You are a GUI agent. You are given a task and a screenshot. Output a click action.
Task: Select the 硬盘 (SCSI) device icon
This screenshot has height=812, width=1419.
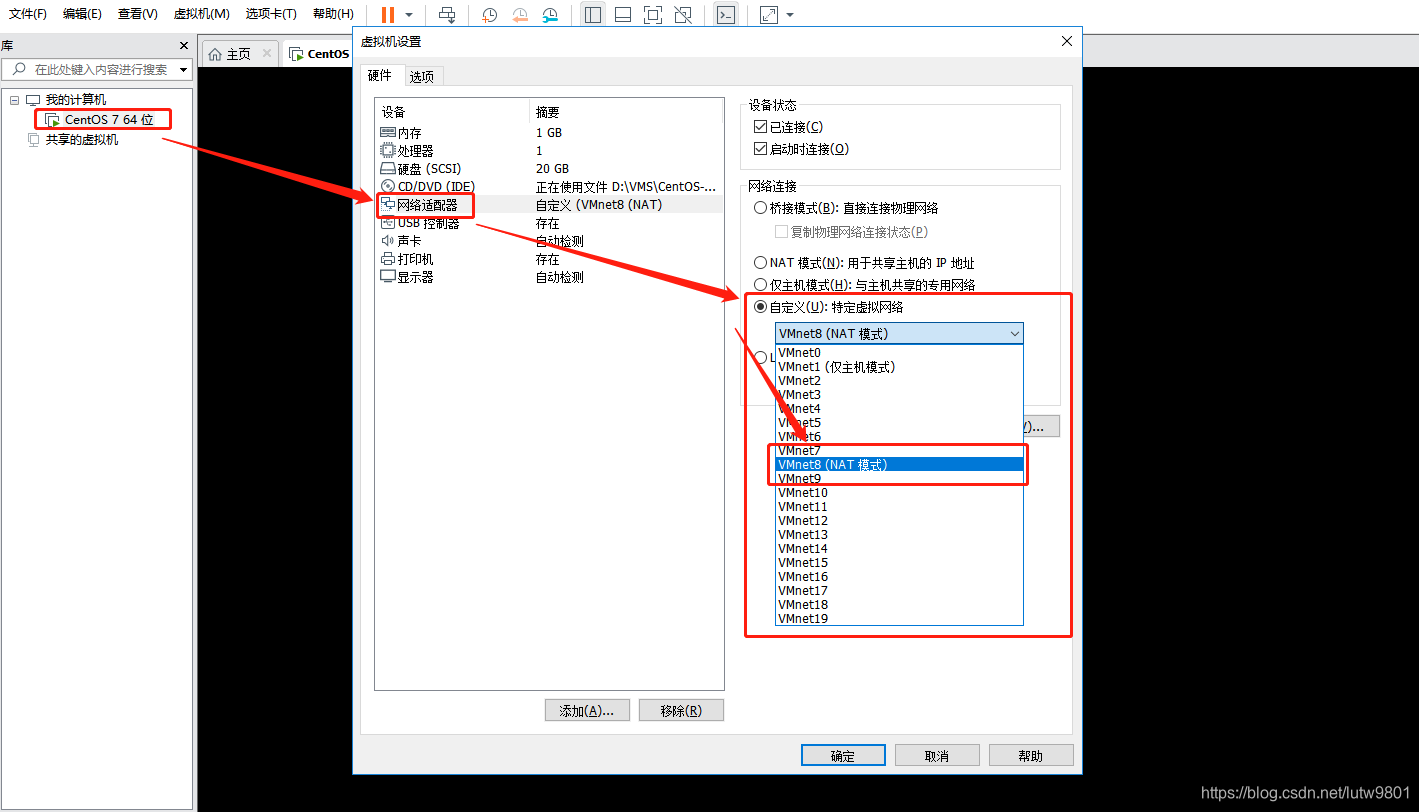[388, 169]
